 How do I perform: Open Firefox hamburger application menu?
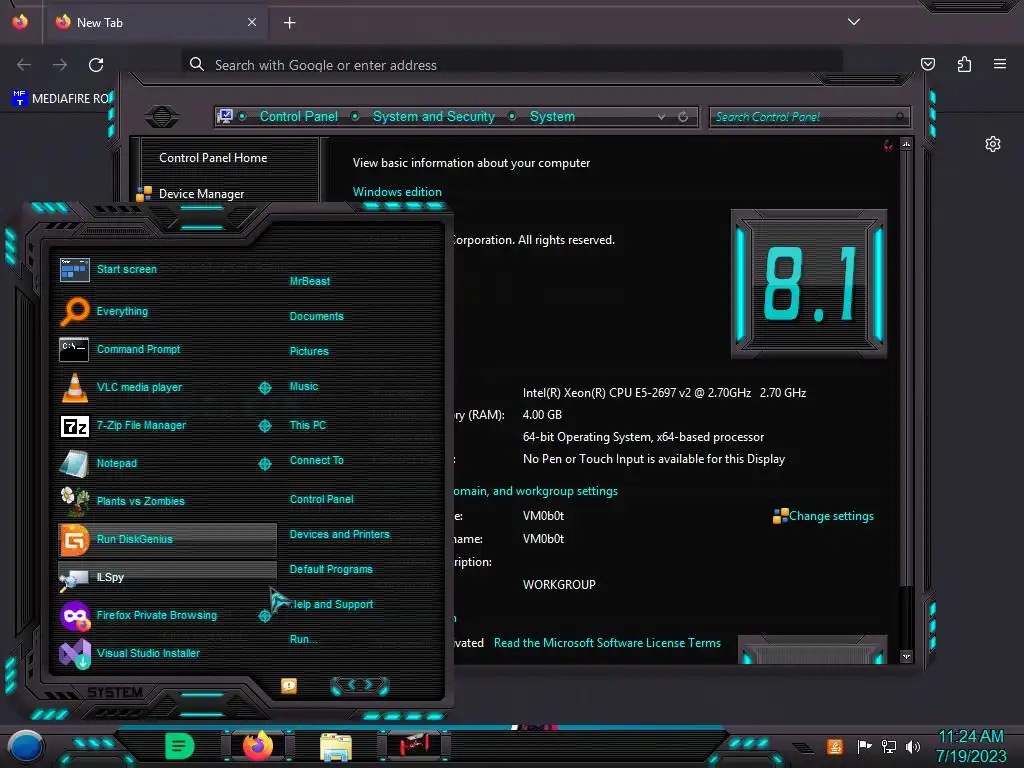tap(1000, 64)
